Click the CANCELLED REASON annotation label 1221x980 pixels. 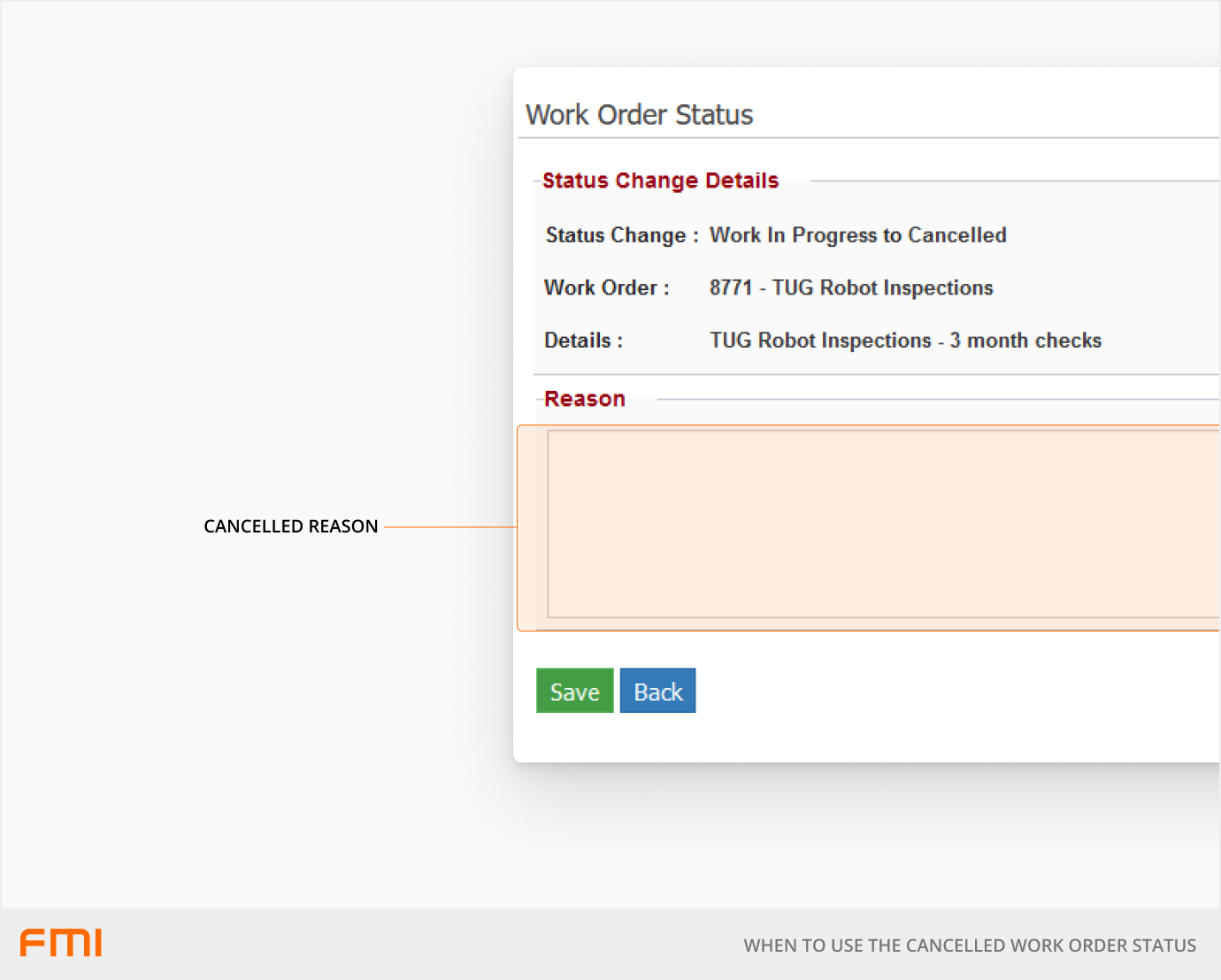tap(290, 526)
